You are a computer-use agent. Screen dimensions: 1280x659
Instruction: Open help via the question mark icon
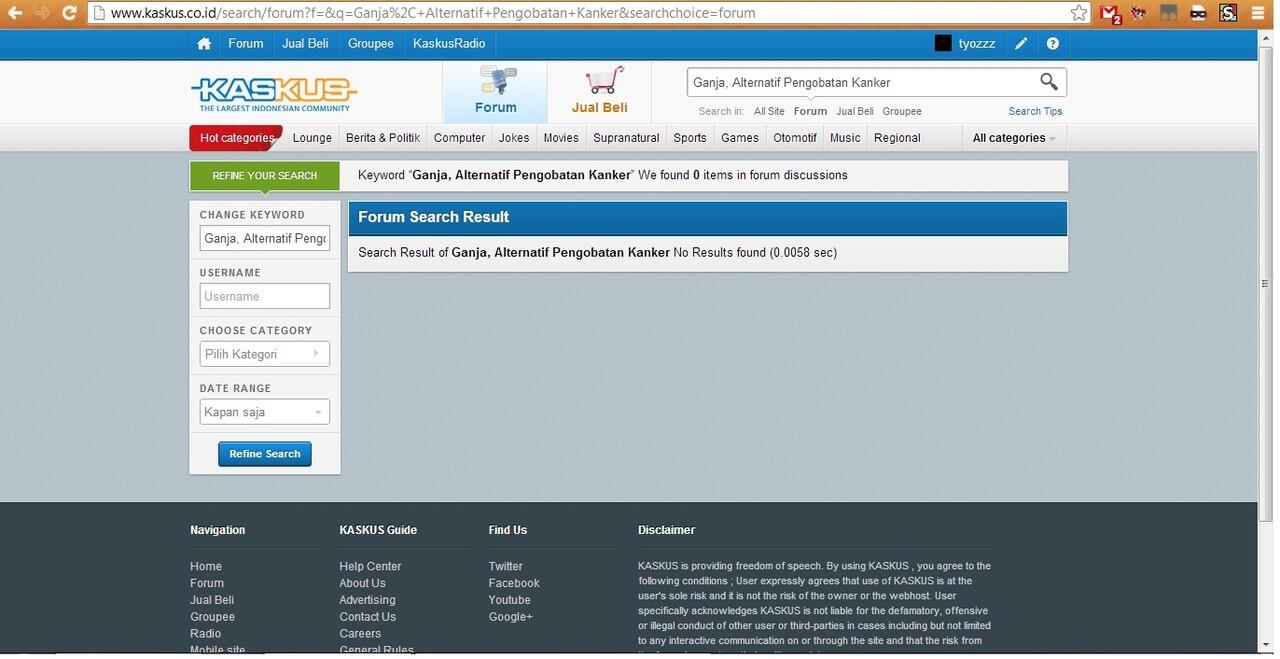coord(1052,44)
